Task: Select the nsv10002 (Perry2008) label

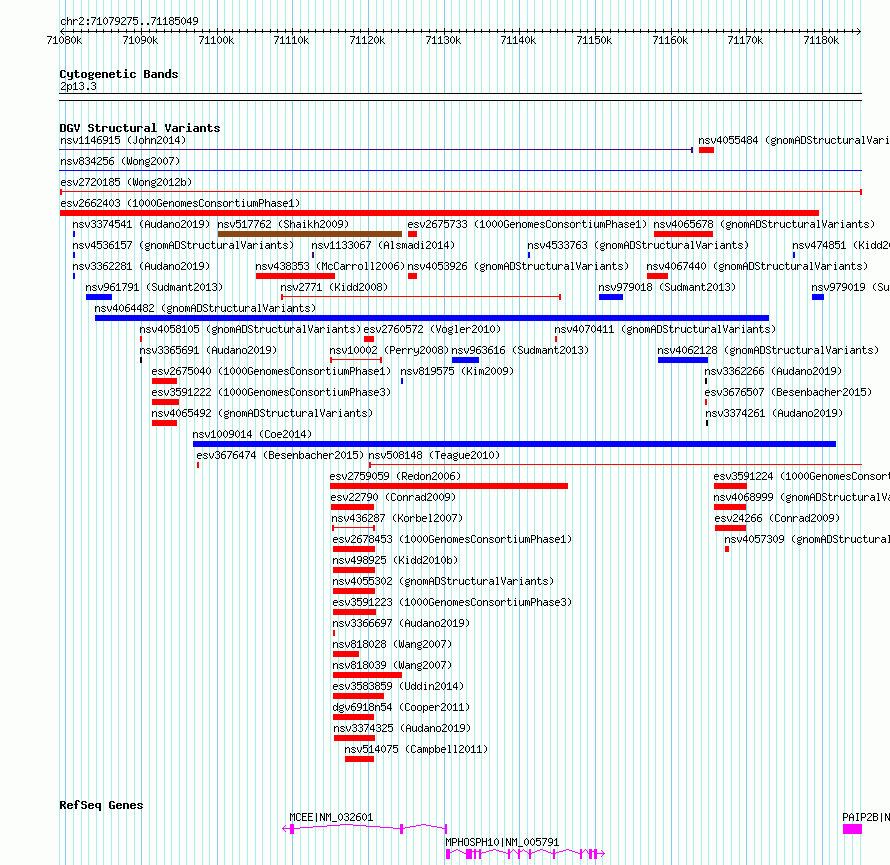Action: pos(389,350)
